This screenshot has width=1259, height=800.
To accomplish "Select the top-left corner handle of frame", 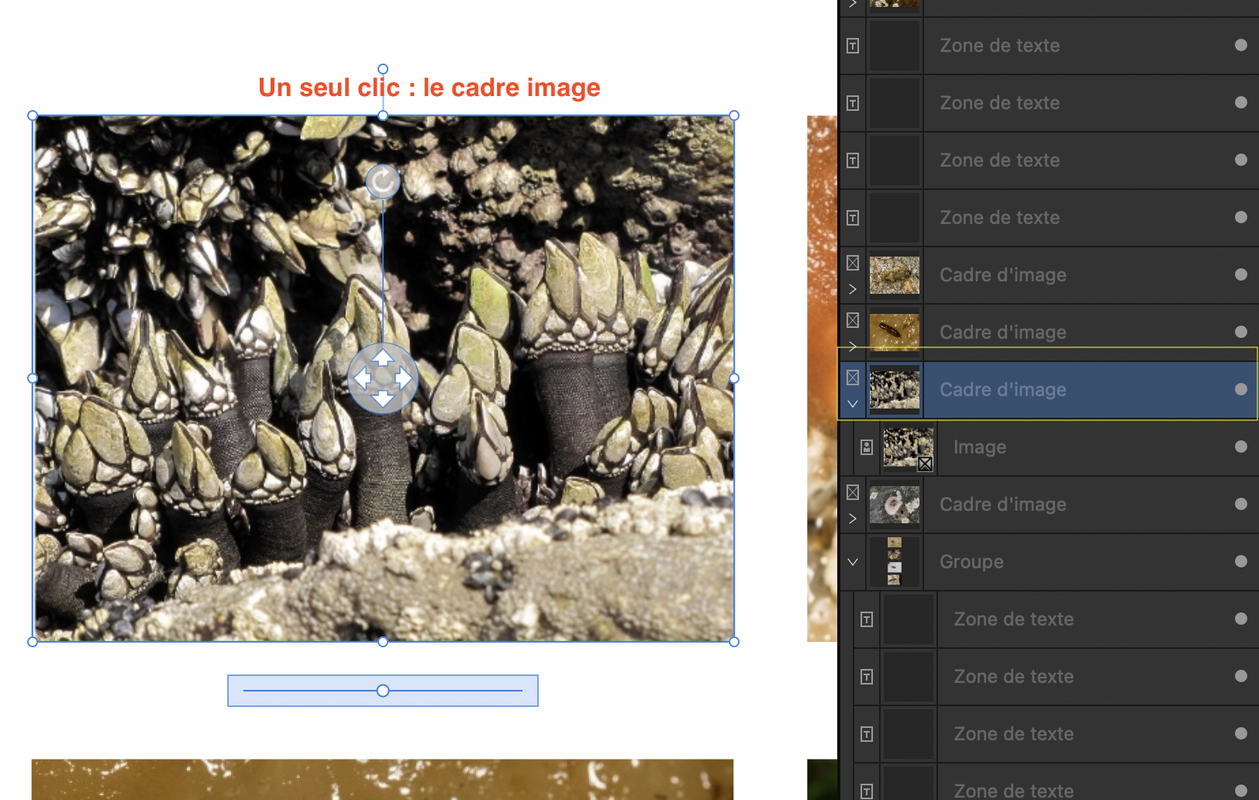I will (x=33, y=116).
